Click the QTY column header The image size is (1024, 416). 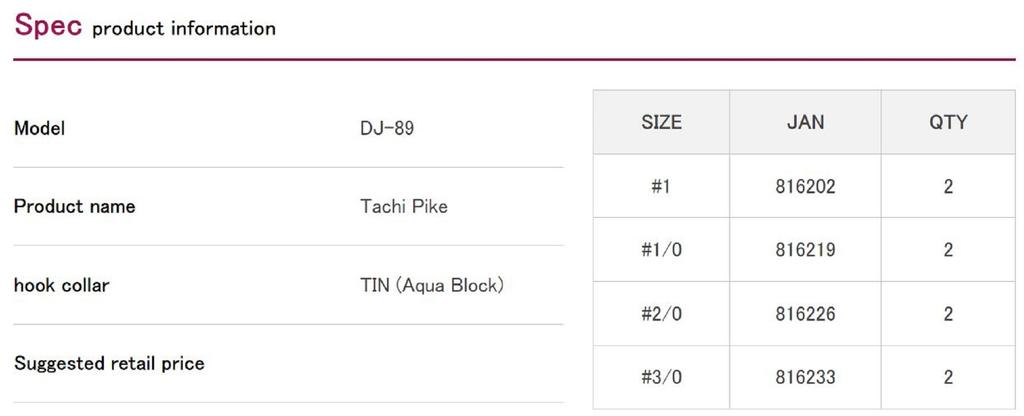(x=948, y=122)
